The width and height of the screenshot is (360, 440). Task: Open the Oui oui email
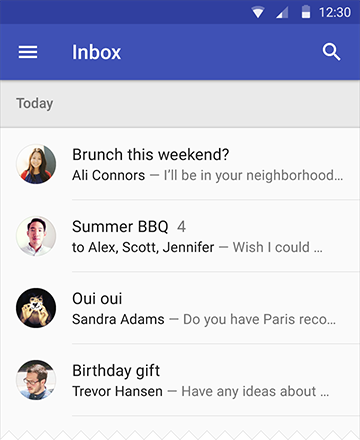[180, 308]
